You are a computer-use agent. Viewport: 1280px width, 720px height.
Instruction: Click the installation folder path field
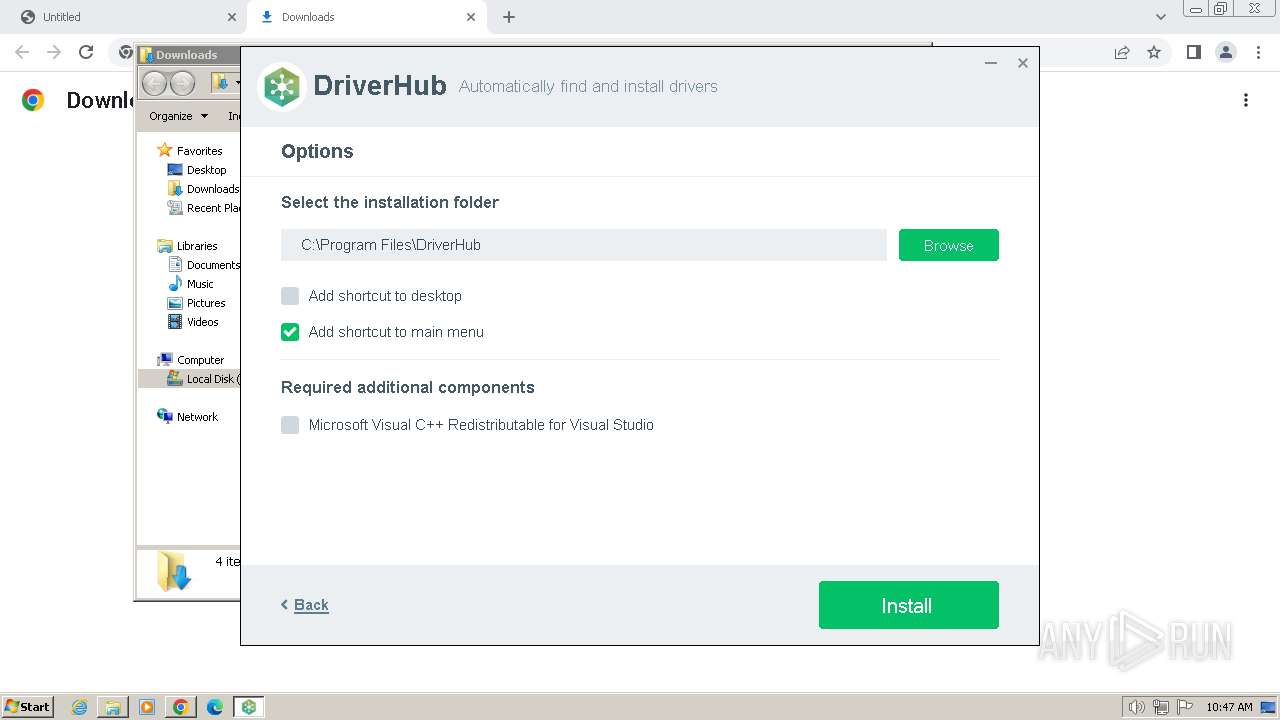(583, 245)
